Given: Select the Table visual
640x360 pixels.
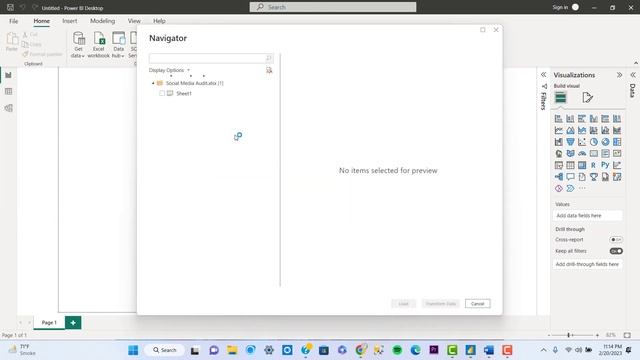Looking at the screenshot, I should click(570, 165).
